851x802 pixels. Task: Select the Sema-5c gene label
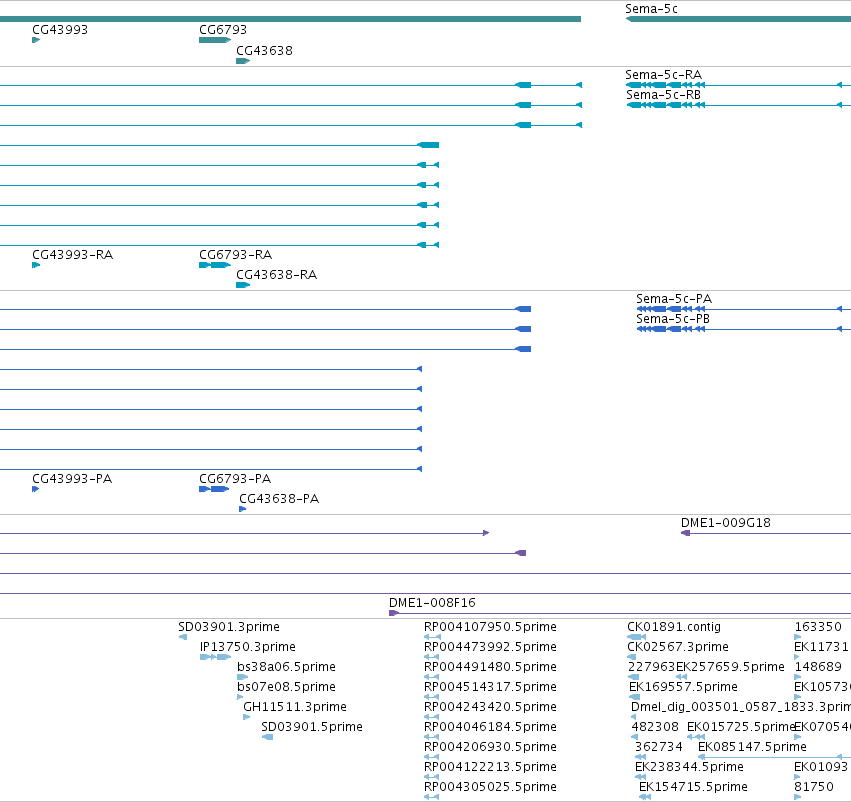651,9
